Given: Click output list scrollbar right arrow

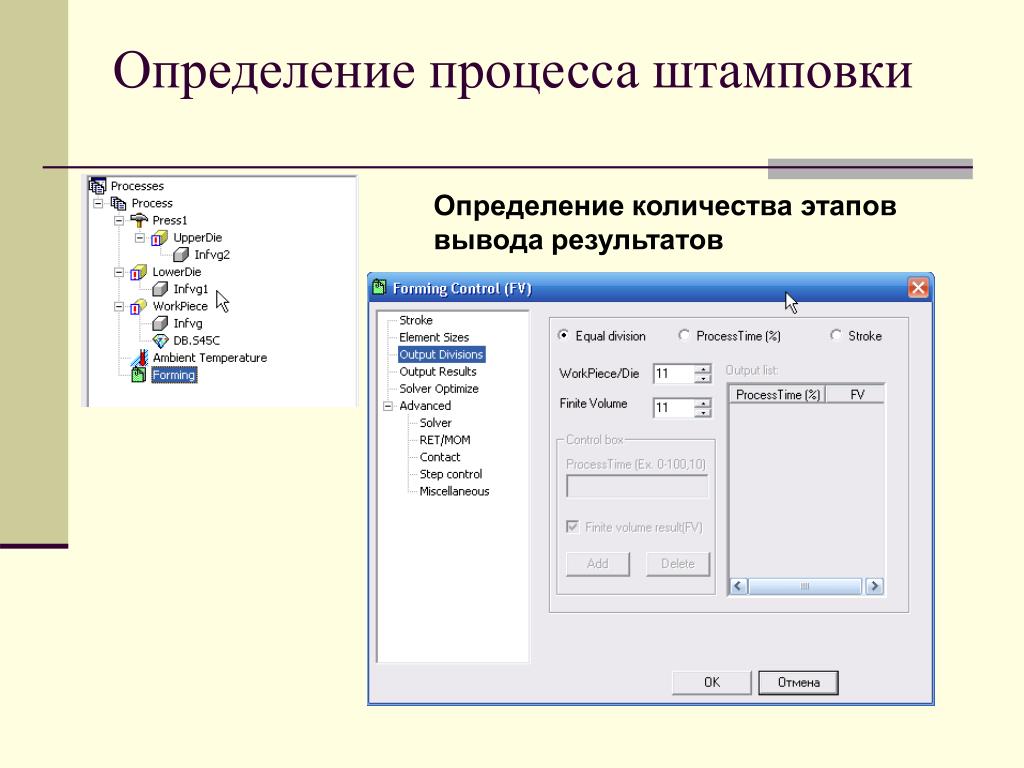Looking at the screenshot, I should pyautogui.click(x=874, y=586).
